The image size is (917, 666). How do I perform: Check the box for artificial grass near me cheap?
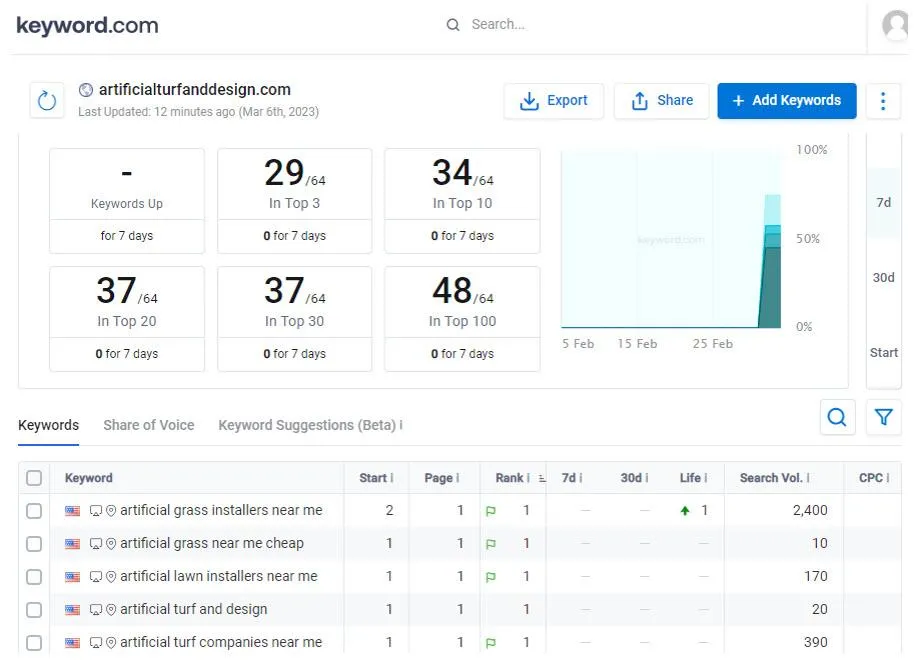point(34,544)
